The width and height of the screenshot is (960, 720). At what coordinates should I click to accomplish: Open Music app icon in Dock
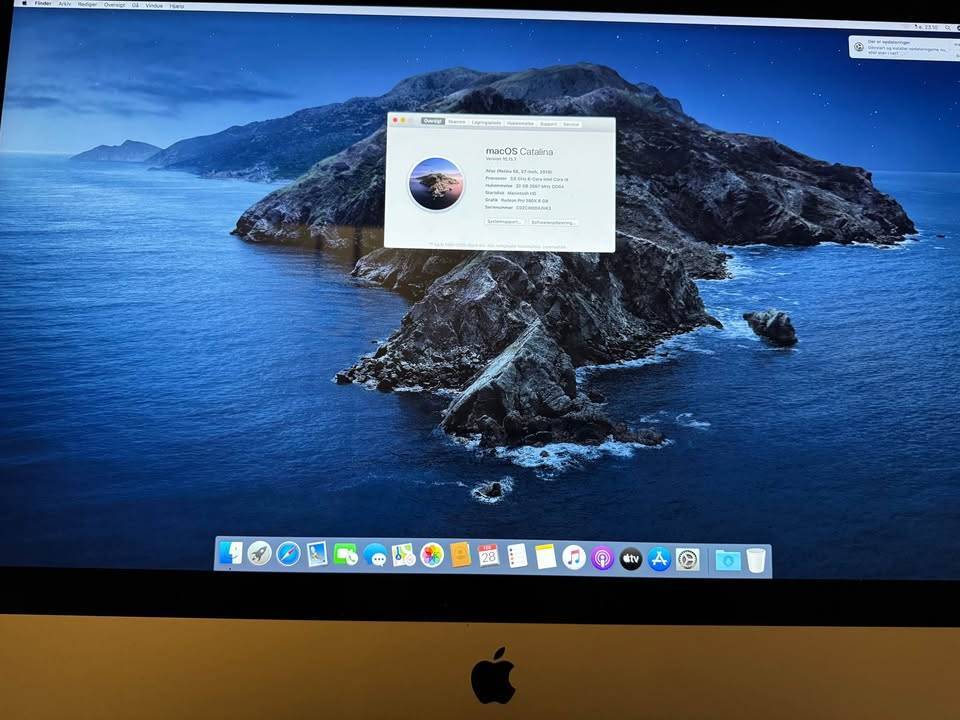click(x=574, y=557)
